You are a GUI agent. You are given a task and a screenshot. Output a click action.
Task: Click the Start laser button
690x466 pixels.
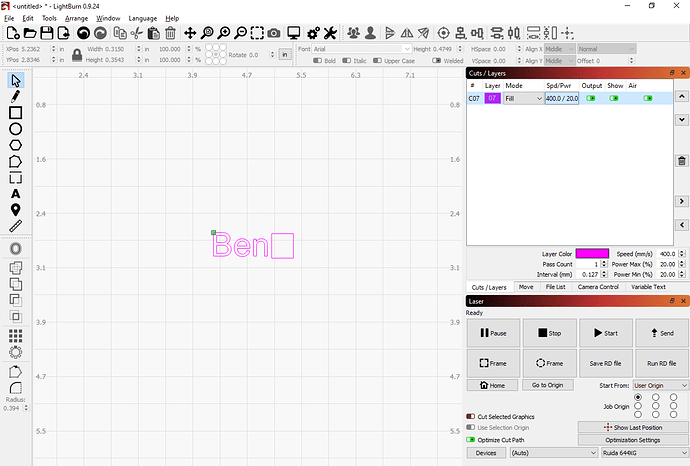click(606, 333)
